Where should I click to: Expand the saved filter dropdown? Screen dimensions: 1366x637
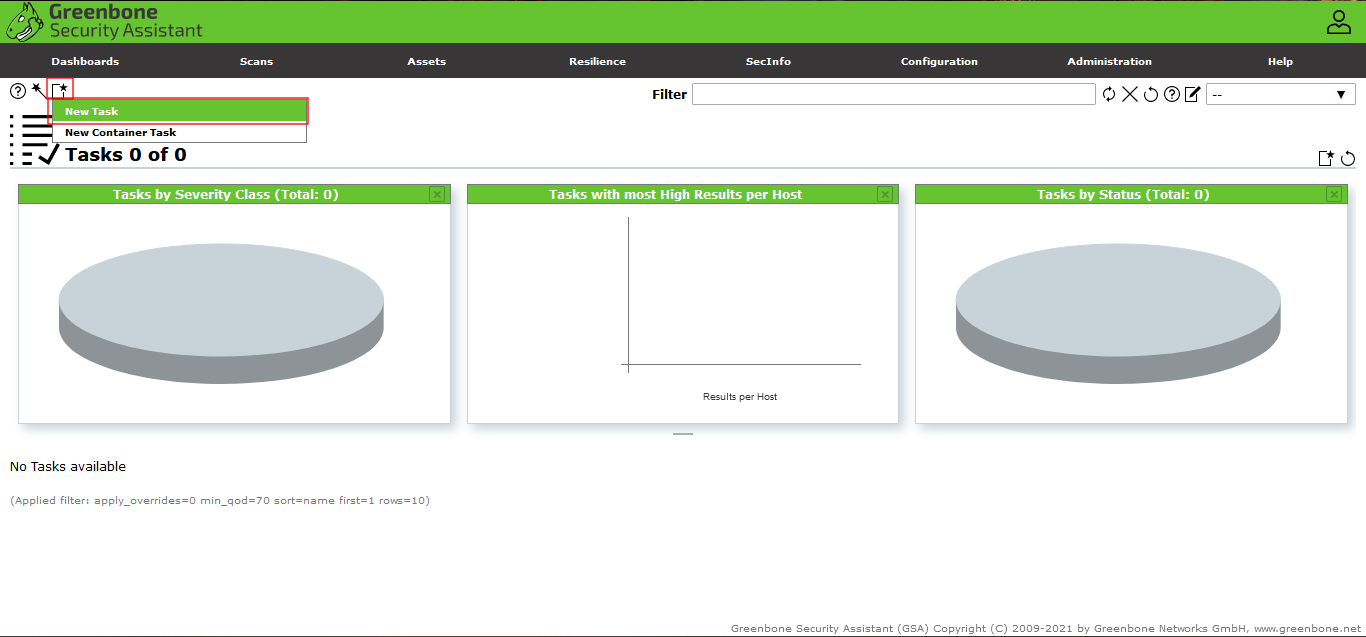pyautogui.click(x=1280, y=94)
